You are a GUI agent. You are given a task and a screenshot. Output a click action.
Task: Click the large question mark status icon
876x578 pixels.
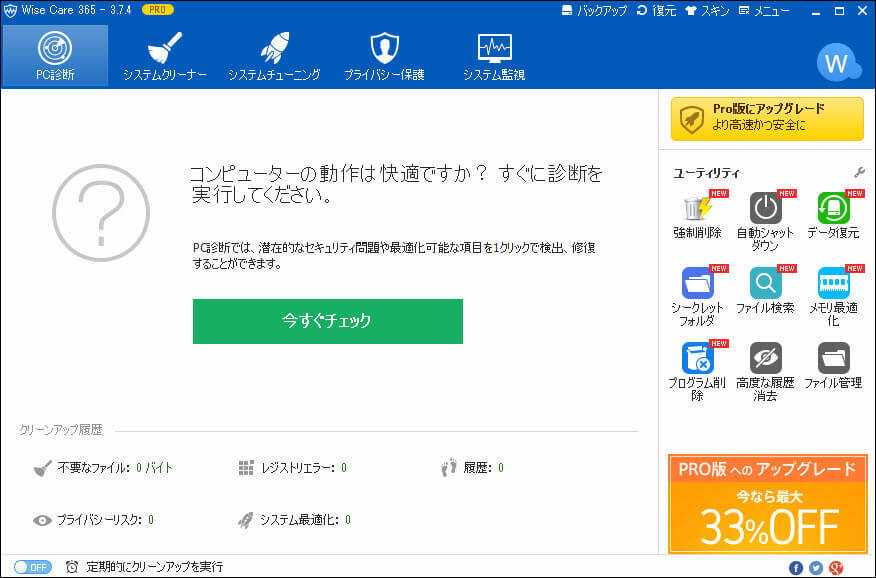pyautogui.click(x=101, y=213)
